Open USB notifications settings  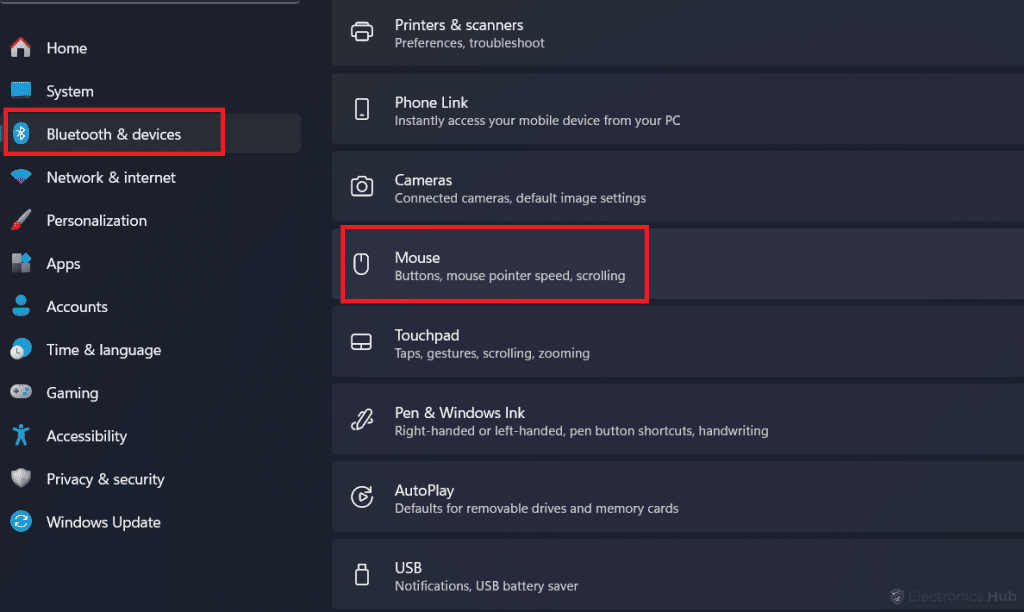point(409,575)
